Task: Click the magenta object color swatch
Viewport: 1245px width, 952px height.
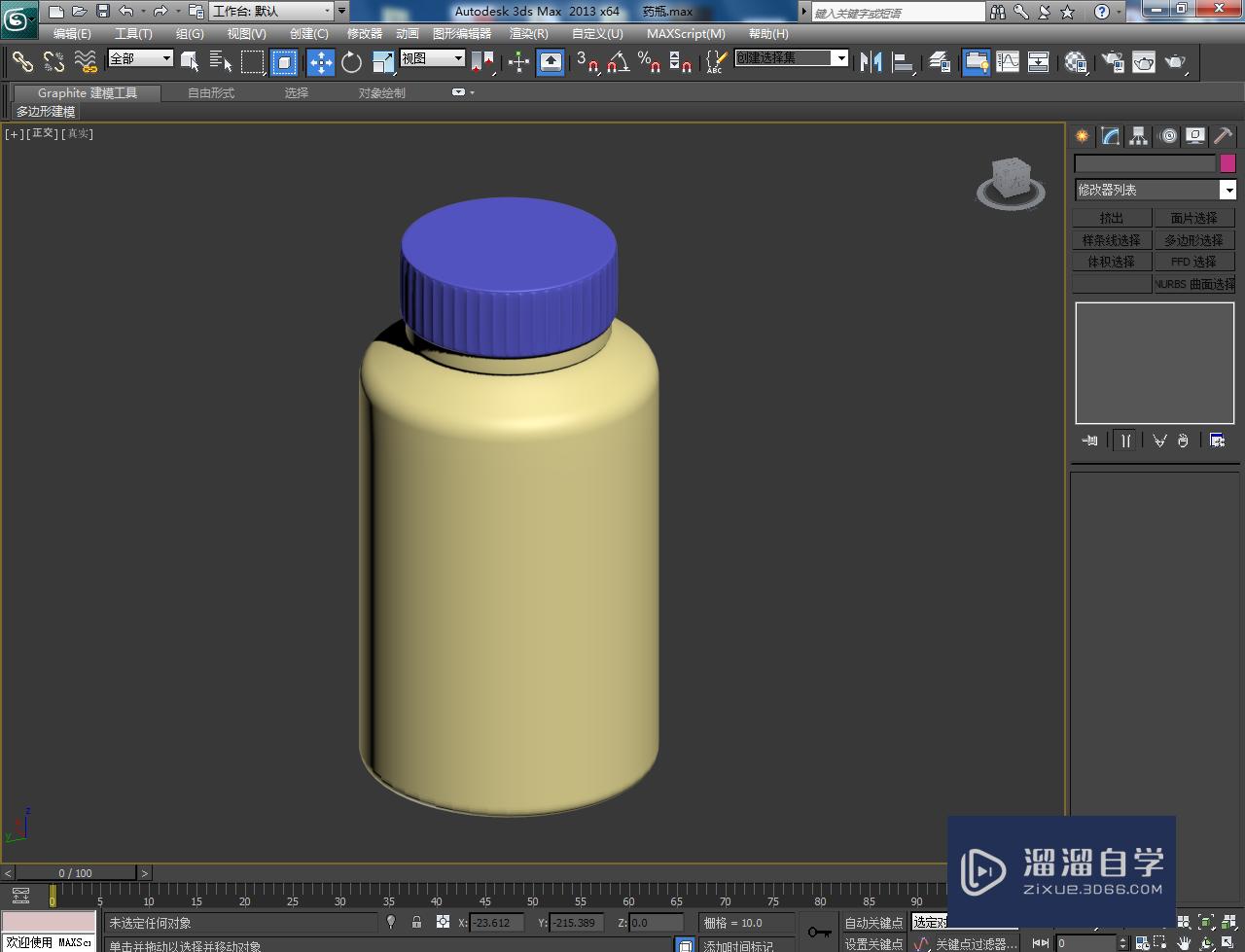Action: tap(1227, 163)
